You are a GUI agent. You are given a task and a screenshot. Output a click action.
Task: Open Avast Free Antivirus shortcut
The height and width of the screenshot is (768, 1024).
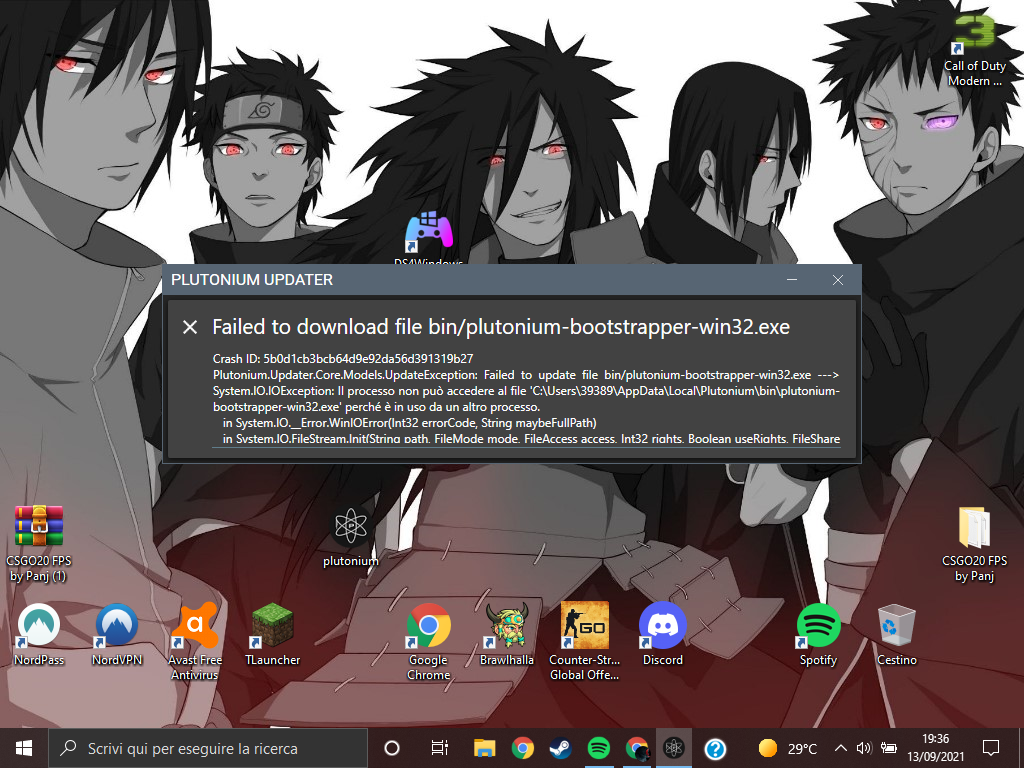[x=195, y=641]
